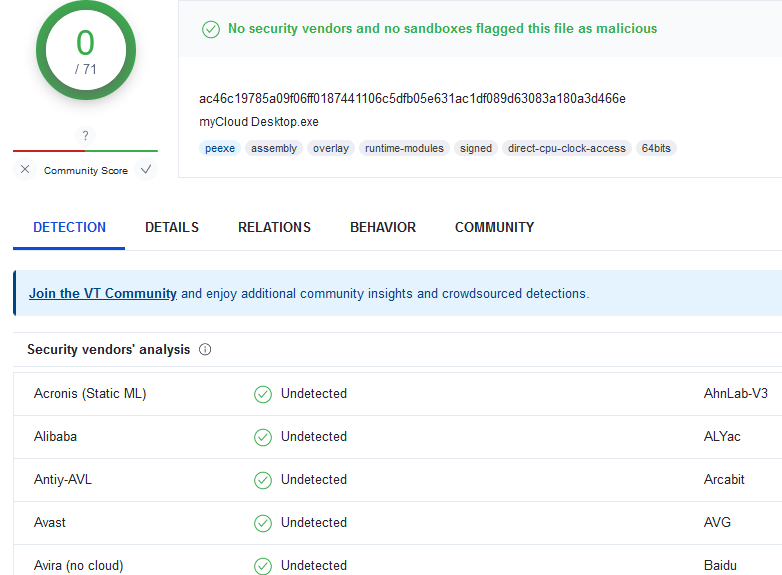Screen dimensions: 782x575
Task: Click the Antiy-AVL Undetected checkmark icon
Action: [263, 480]
